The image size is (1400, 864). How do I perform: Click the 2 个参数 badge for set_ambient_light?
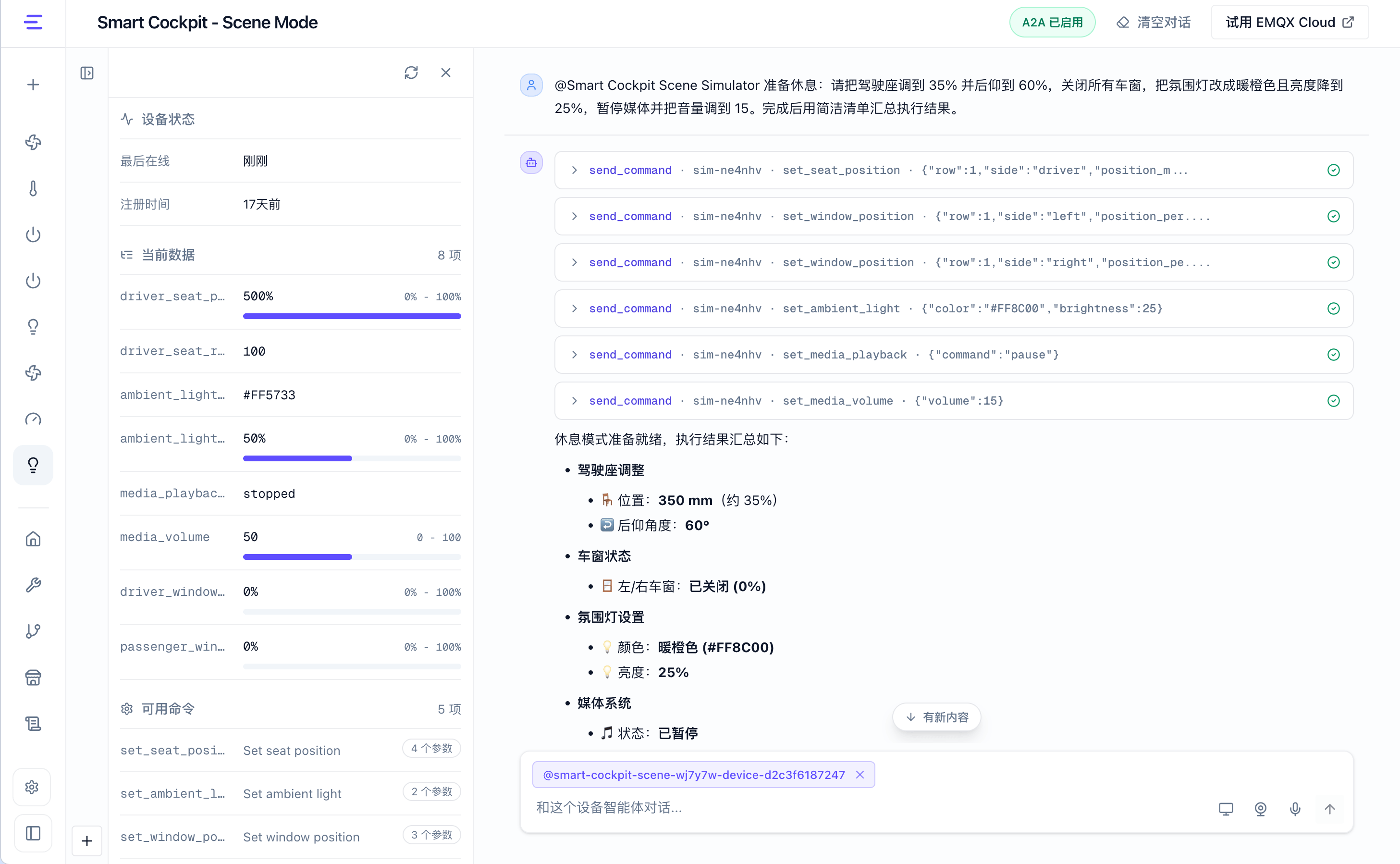click(431, 791)
